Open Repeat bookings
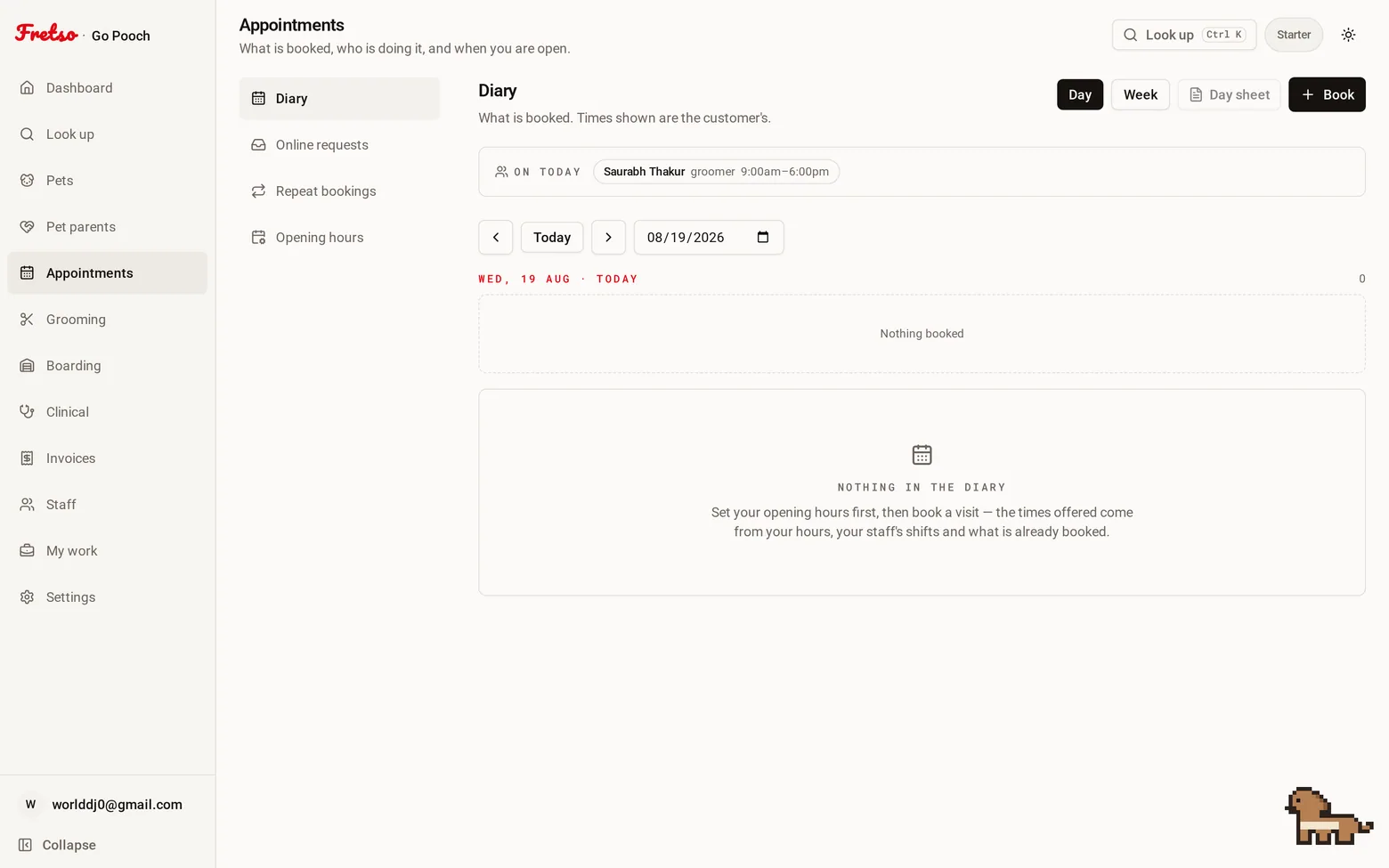This screenshot has height=868, width=1389. click(339, 191)
